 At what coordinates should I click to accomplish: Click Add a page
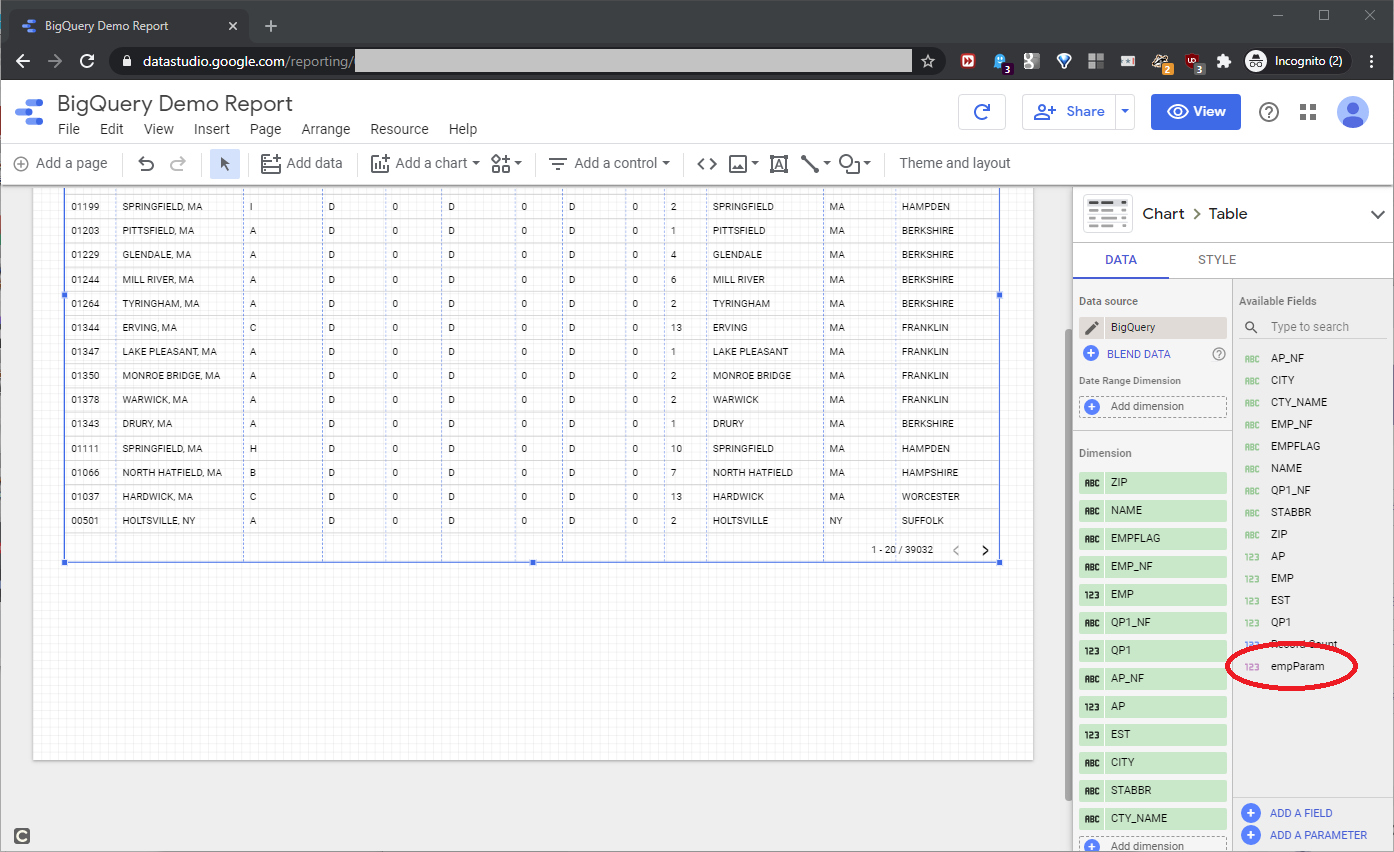click(60, 163)
